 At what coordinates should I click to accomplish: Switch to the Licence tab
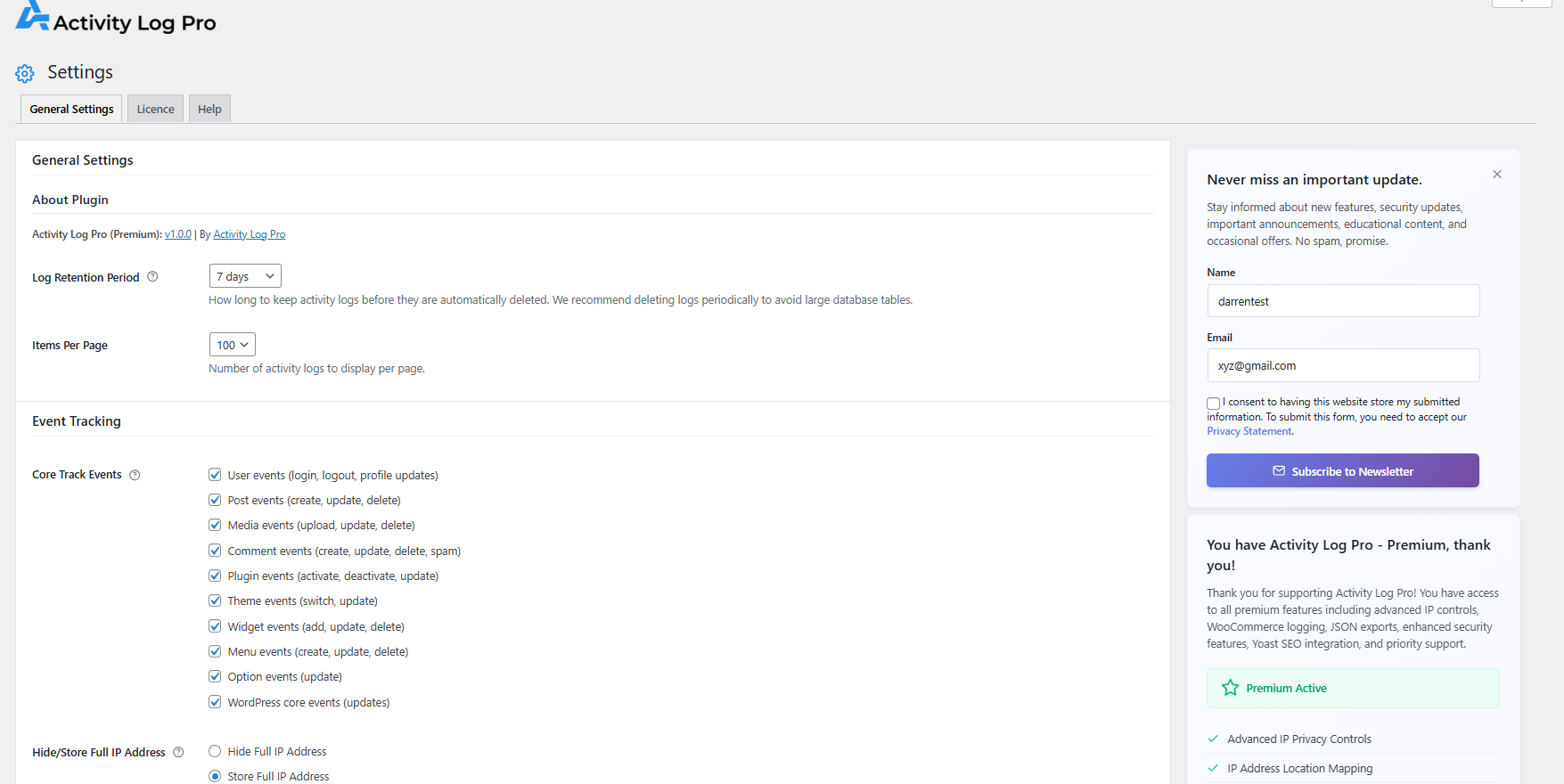pyautogui.click(x=155, y=109)
